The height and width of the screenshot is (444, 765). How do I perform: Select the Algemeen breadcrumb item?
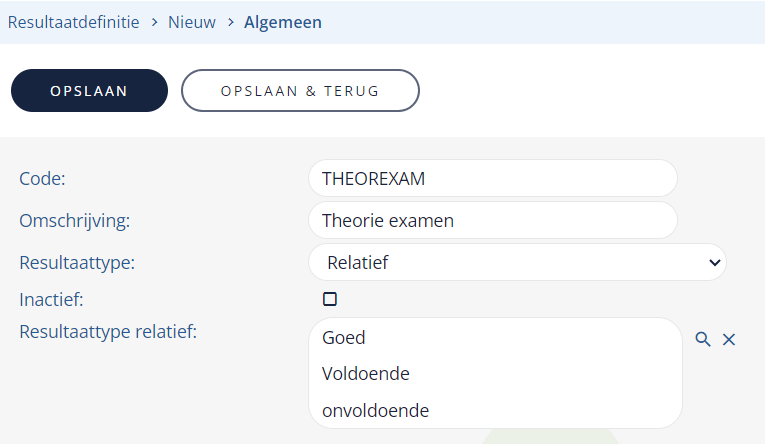[x=283, y=22]
